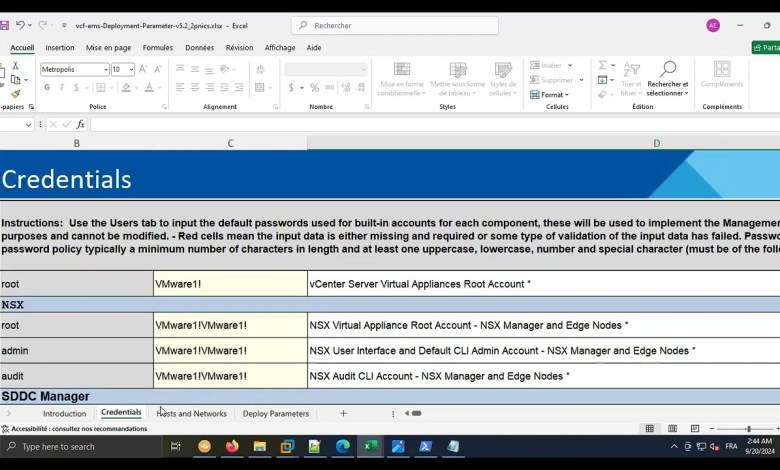This screenshot has width=780, height=470.
Task: Open the font size 10 dropdown
Action: [x=131, y=70]
